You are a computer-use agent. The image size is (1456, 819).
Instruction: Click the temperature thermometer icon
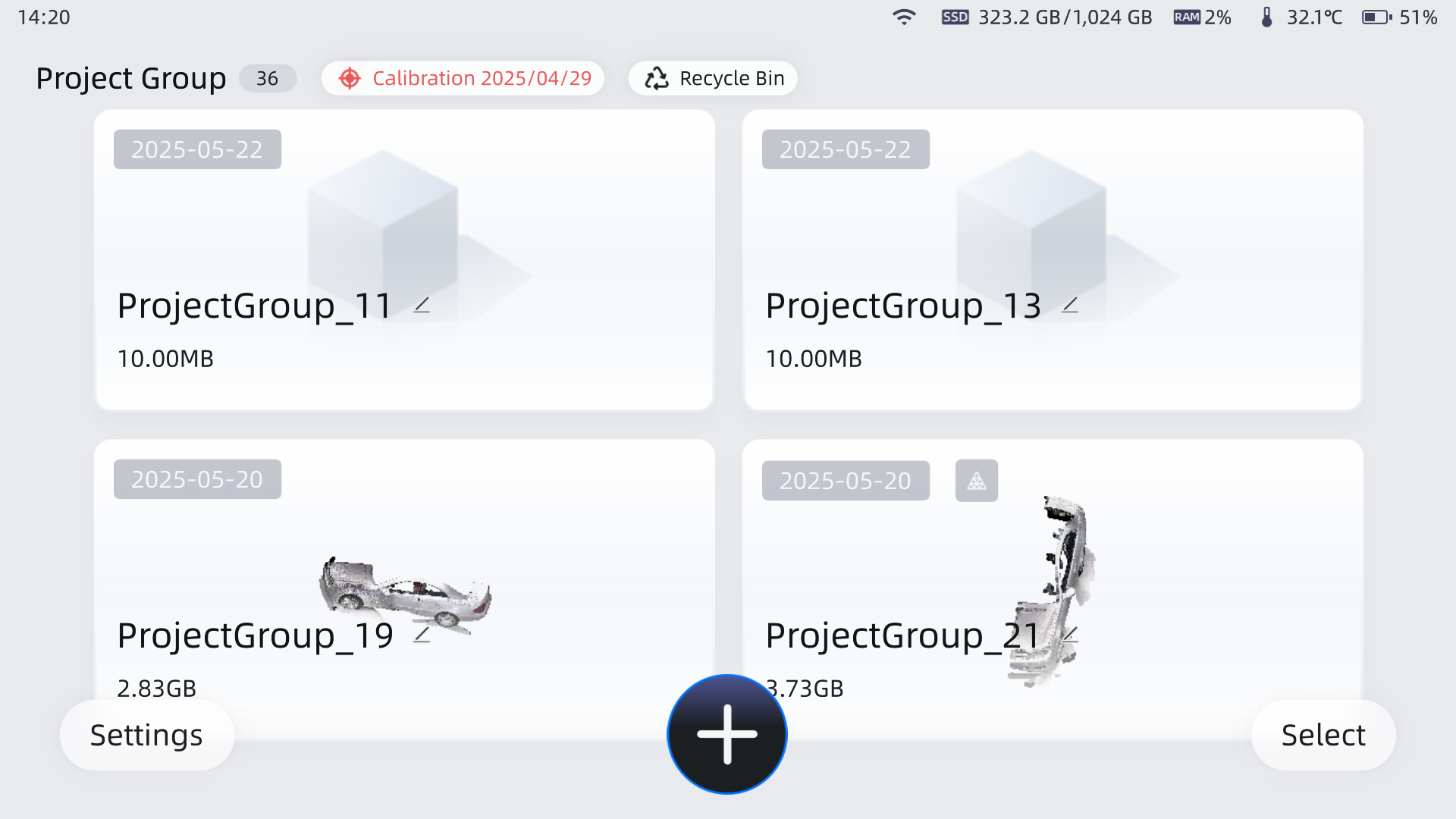(1266, 17)
